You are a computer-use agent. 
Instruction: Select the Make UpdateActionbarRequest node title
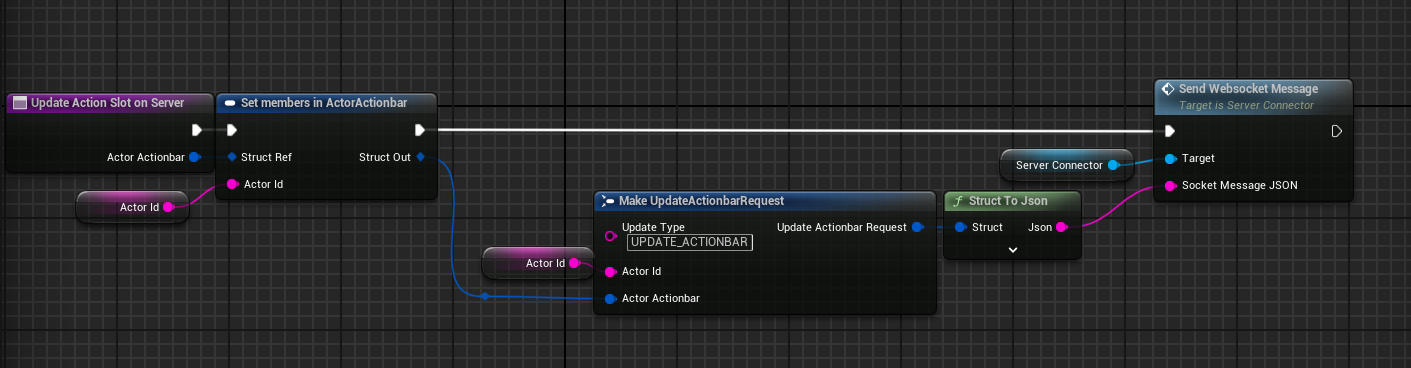pos(701,201)
